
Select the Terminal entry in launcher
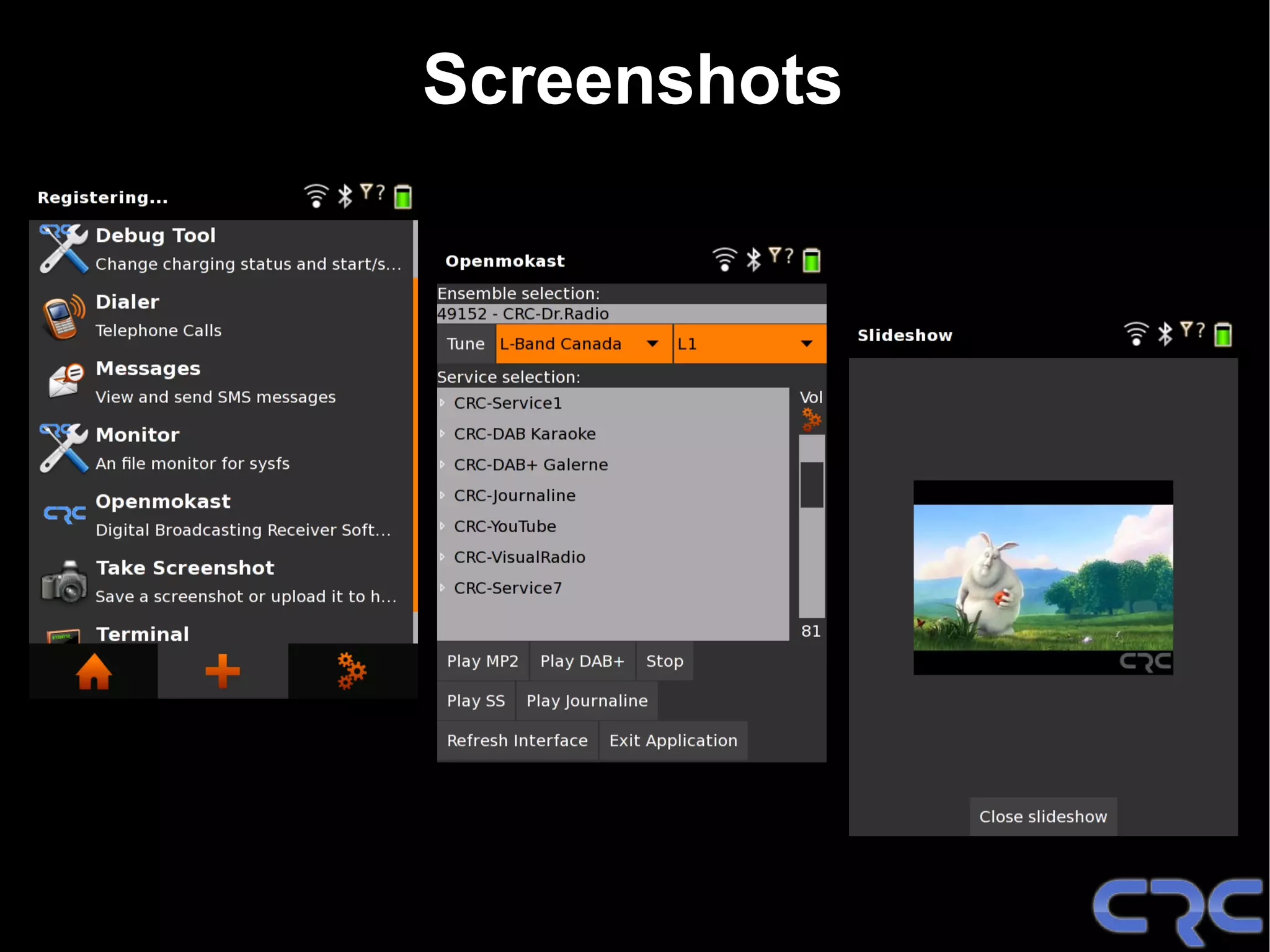coord(221,633)
